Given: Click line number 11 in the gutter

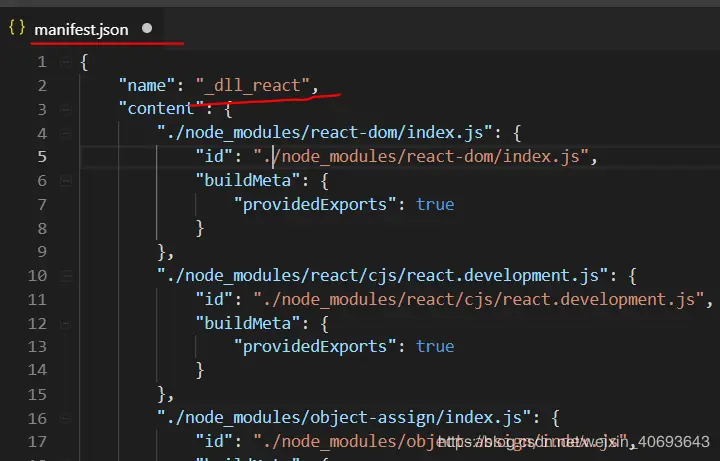Looking at the screenshot, I should [x=37, y=299].
